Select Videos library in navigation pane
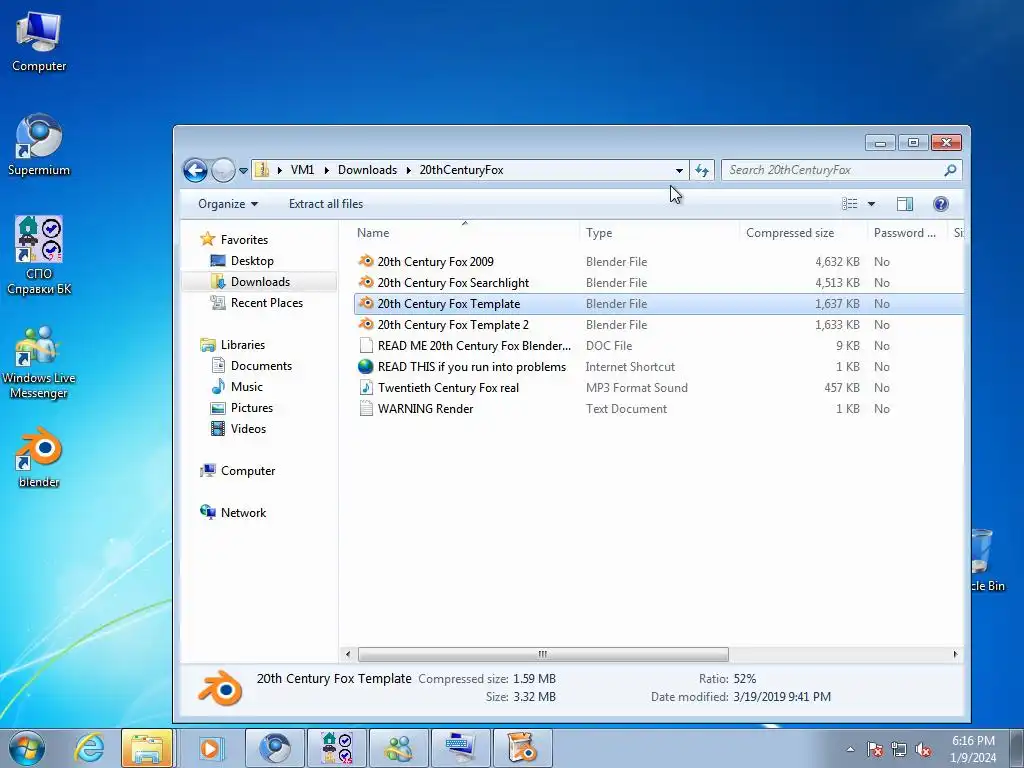Screen dimensions: 1024x768 click(248, 428)
